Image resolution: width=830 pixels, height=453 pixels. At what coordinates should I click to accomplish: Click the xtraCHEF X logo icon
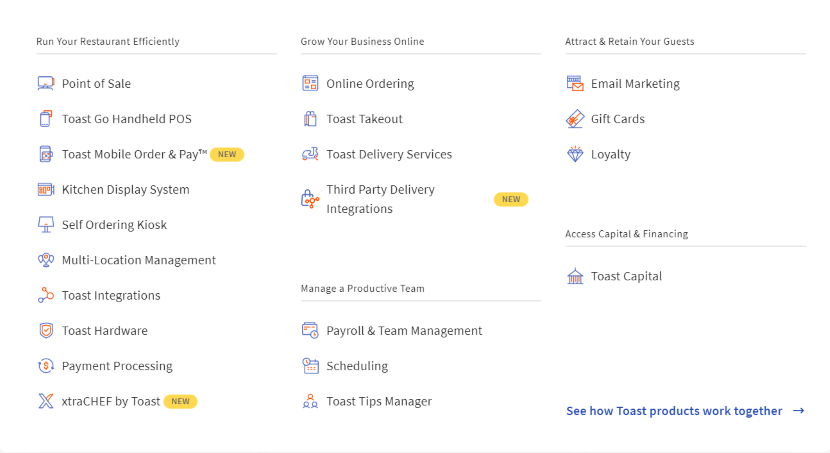[x=45, y=401]
